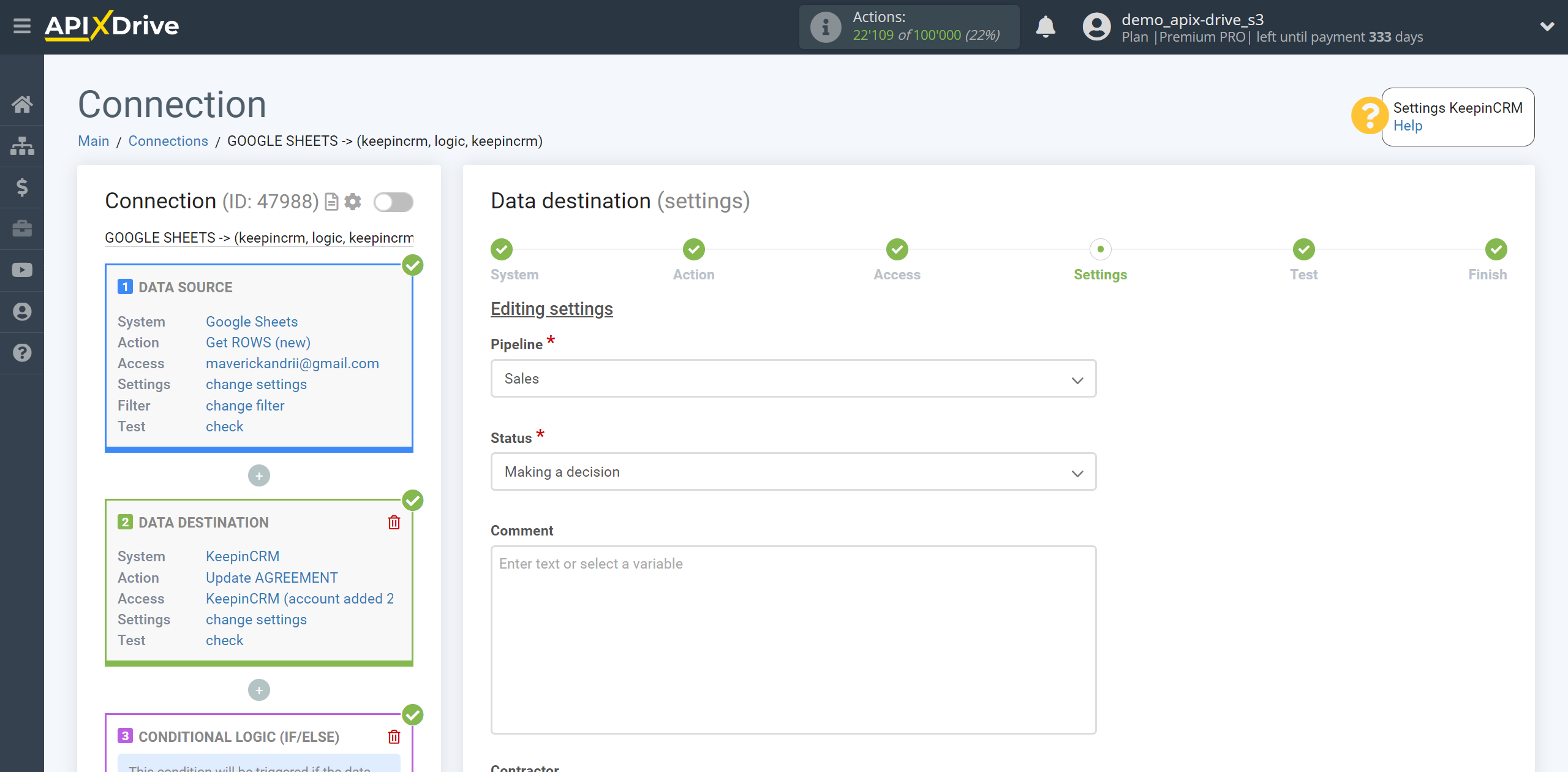The width and height of the screenshot is (1568, 772).
Task: Click change settings in Data Destination
Action: point(256,619)
